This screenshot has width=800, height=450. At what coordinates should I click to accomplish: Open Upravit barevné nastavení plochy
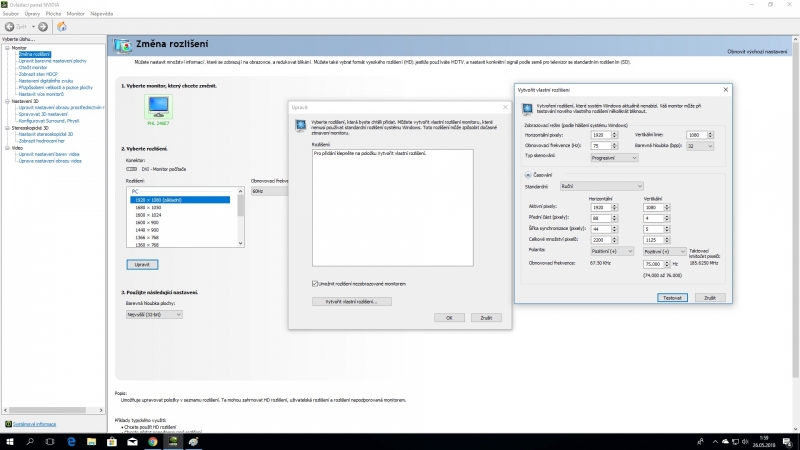53,61
